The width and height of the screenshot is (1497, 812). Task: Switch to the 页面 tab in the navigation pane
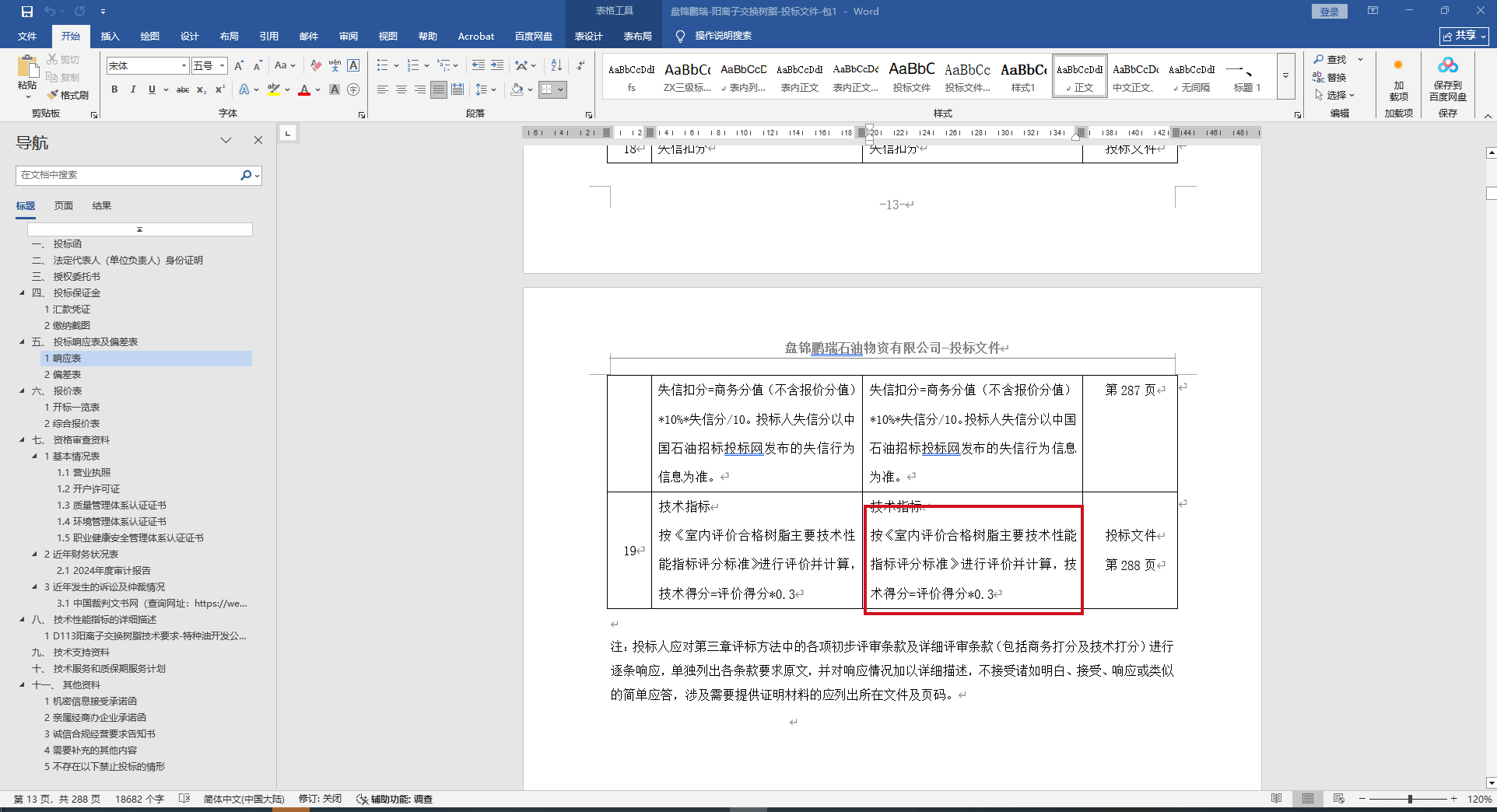64,206
